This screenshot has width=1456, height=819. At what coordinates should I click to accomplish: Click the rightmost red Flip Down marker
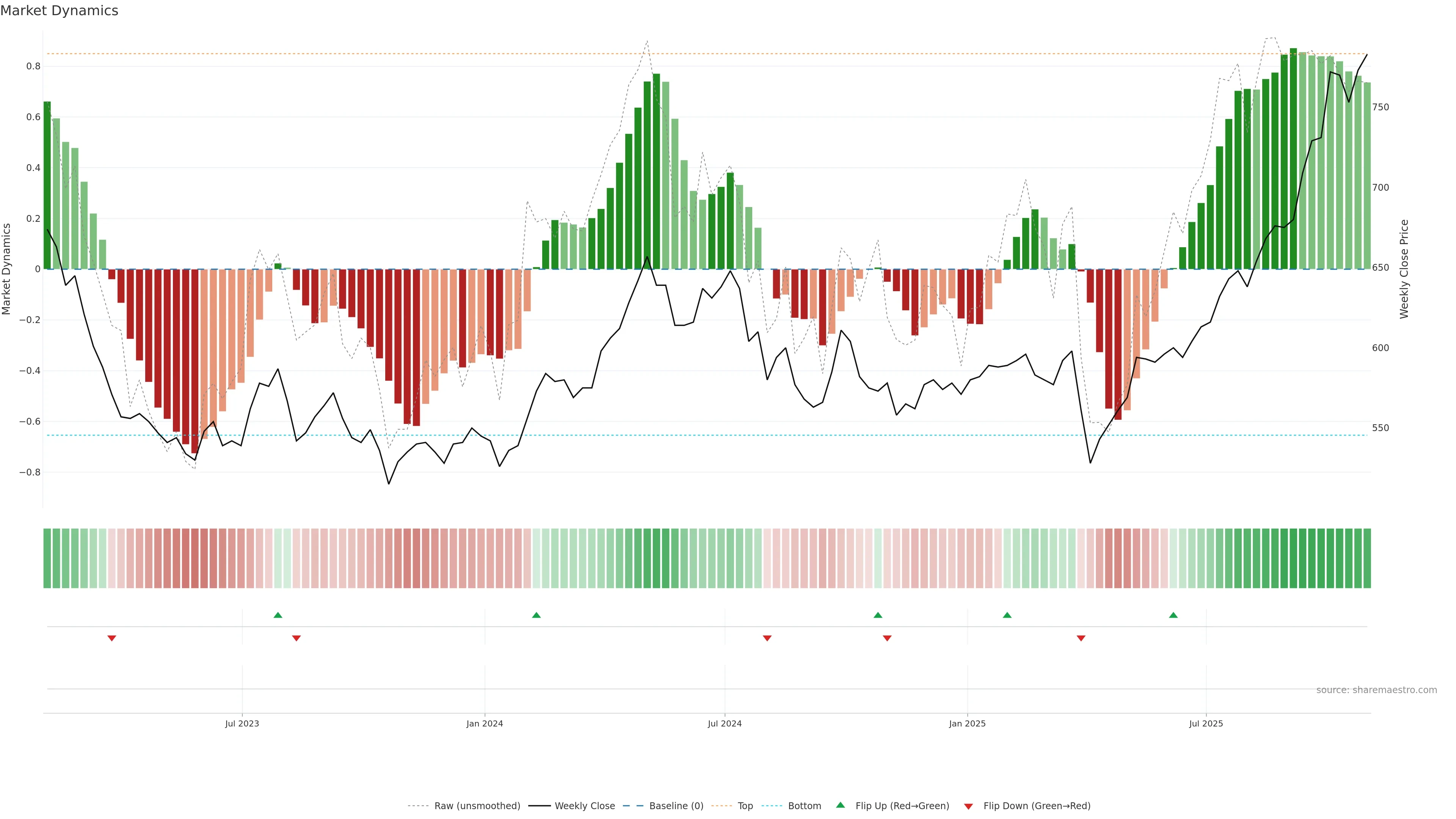[x=1081, y=638]
